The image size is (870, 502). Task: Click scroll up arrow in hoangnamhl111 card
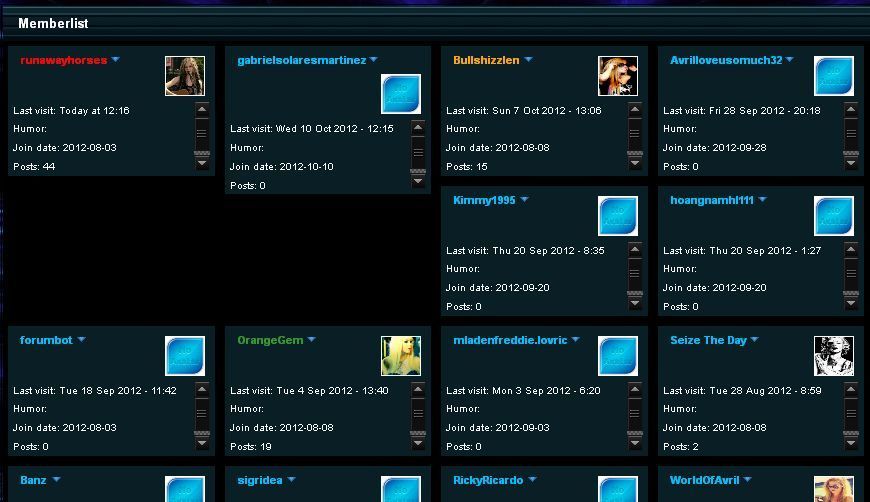pyautogui.click(x=851, y=250)
